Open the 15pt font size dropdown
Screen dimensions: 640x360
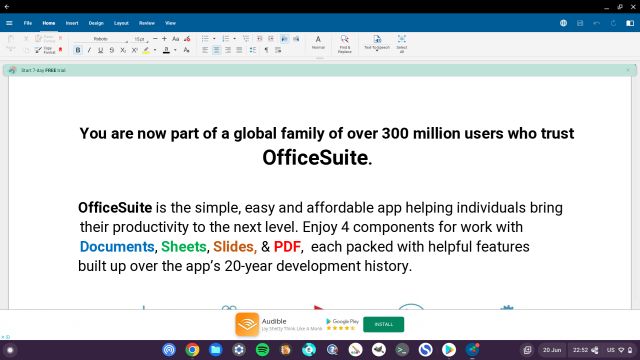click(x=140, y=39)
